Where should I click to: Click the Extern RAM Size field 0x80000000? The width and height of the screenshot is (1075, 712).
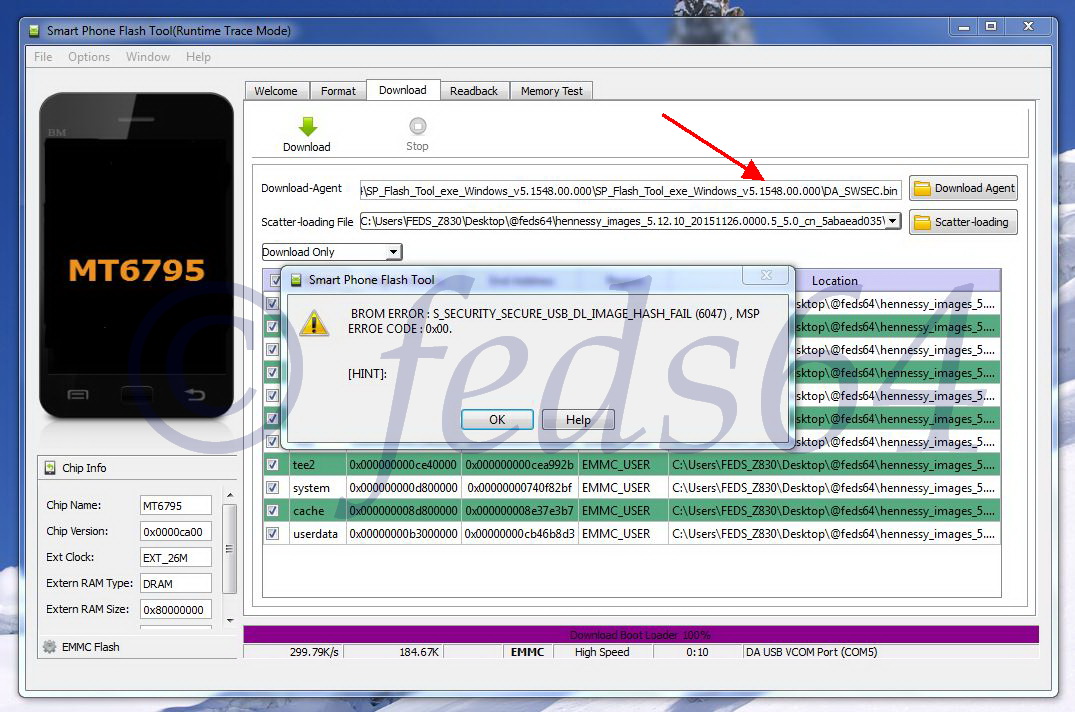pos(176,610)
